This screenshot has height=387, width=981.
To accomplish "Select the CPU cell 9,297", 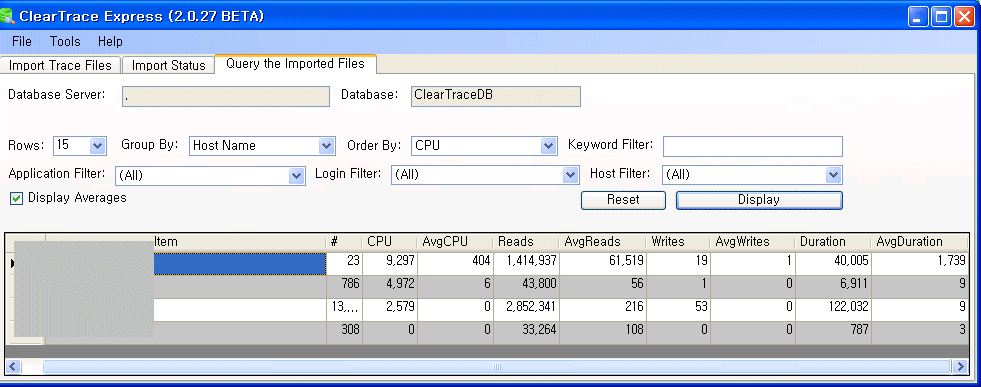I will click(389, 263).
